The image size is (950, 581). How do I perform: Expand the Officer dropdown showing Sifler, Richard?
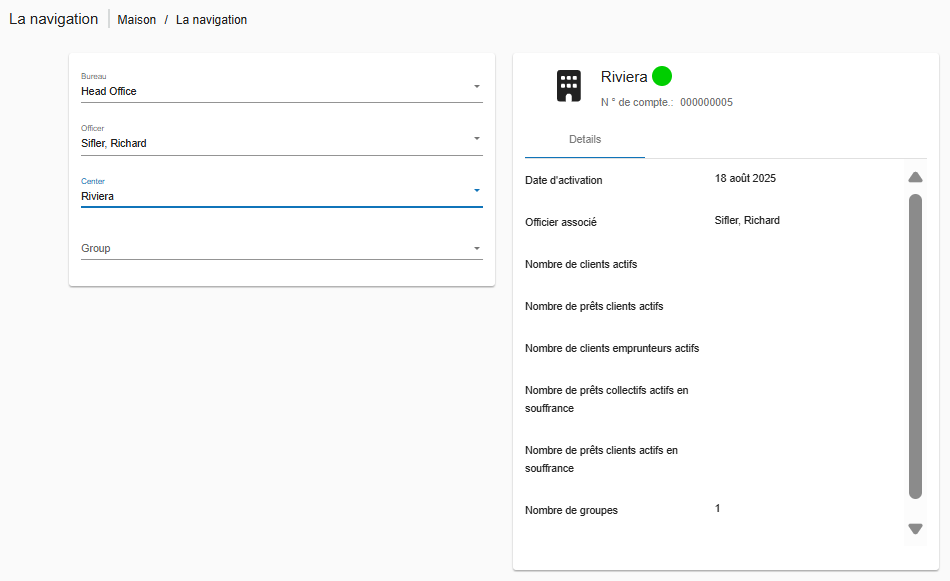281,143
